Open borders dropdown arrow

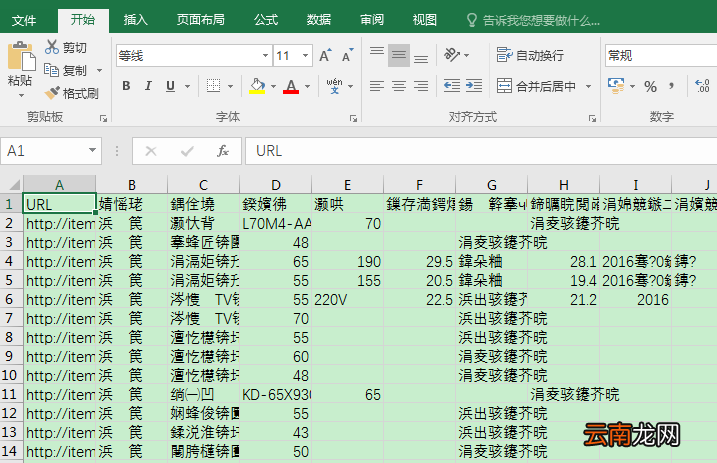pyautogui.click(x=230, y=86)
